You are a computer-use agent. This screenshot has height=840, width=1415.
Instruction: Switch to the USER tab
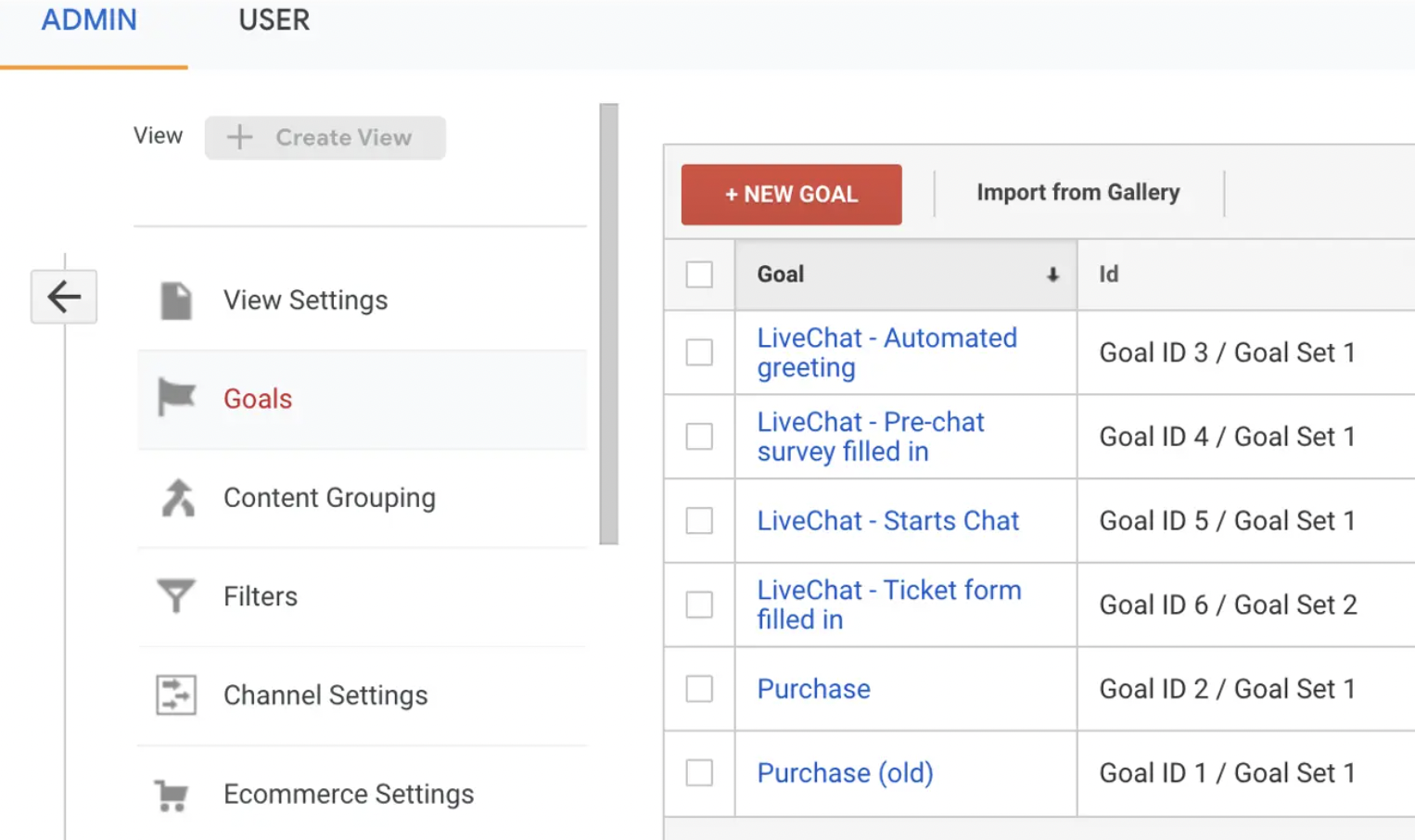pyautogui.click(x=274, y=20)
